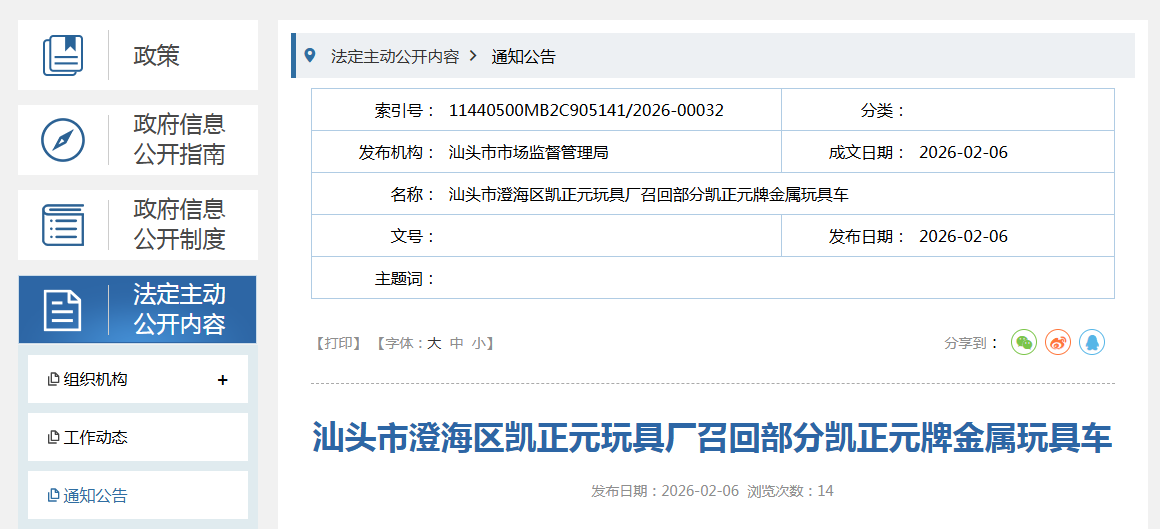Expand 组织机构 with the plus sign
The width and height of the screenshot is (1160, 529).
click(x=222, y=380)
